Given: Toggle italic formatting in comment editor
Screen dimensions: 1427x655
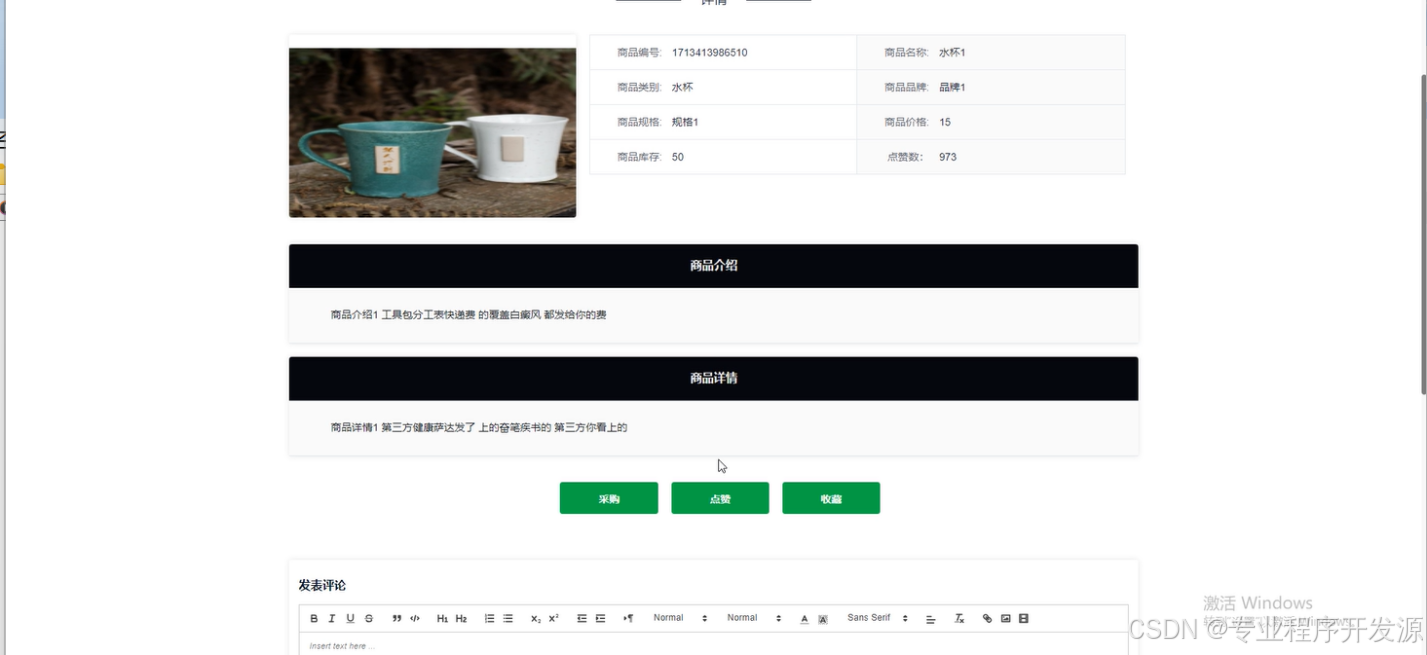Looking at the screenshot, I should pos(332,619).
